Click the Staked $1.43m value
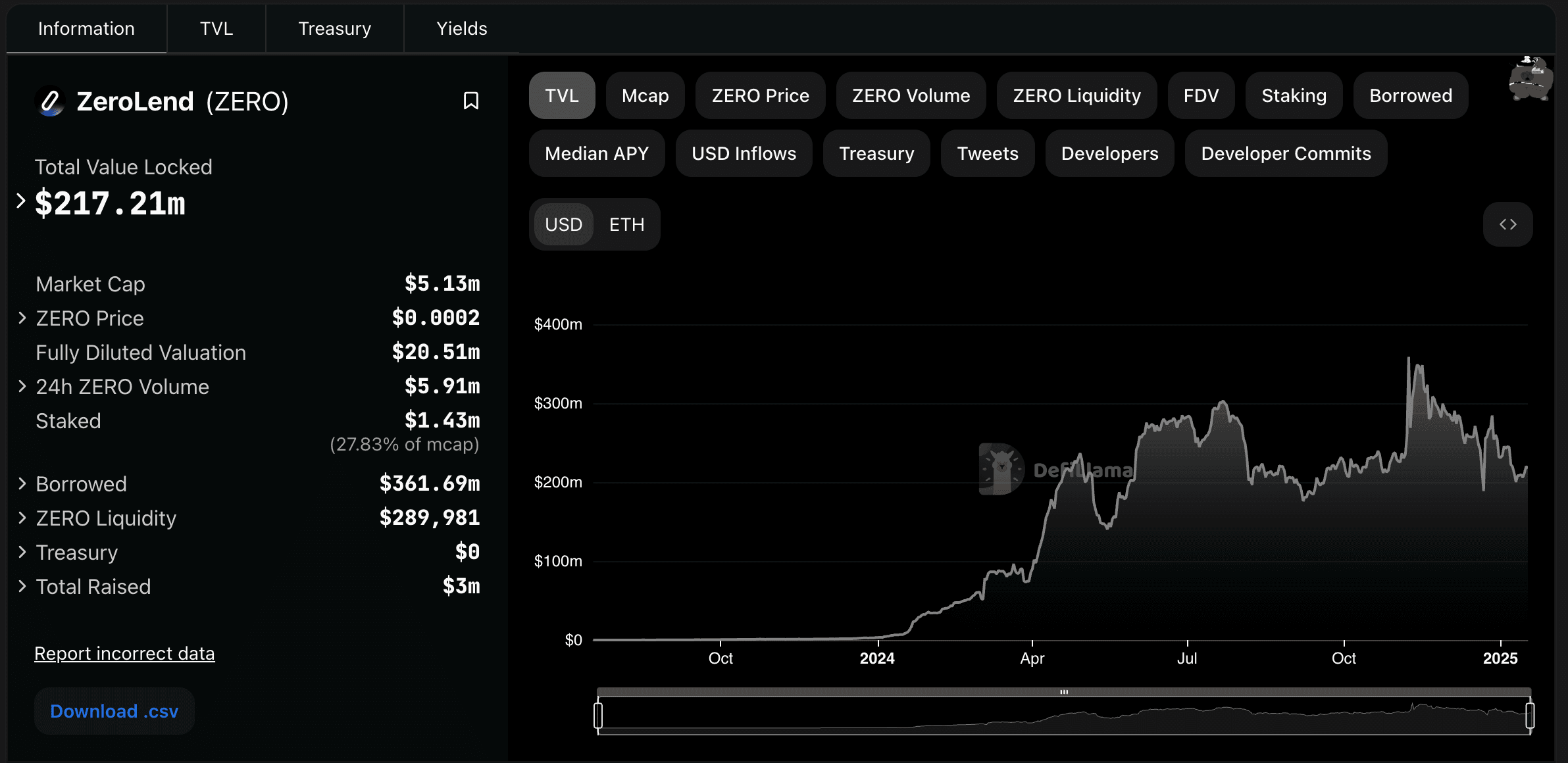1568x763 pixels. pos(442,421)
